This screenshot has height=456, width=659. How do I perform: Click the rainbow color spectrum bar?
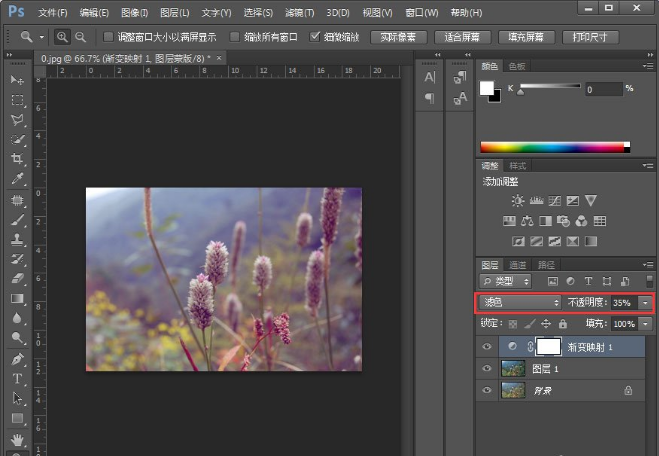tap(555, 147)
